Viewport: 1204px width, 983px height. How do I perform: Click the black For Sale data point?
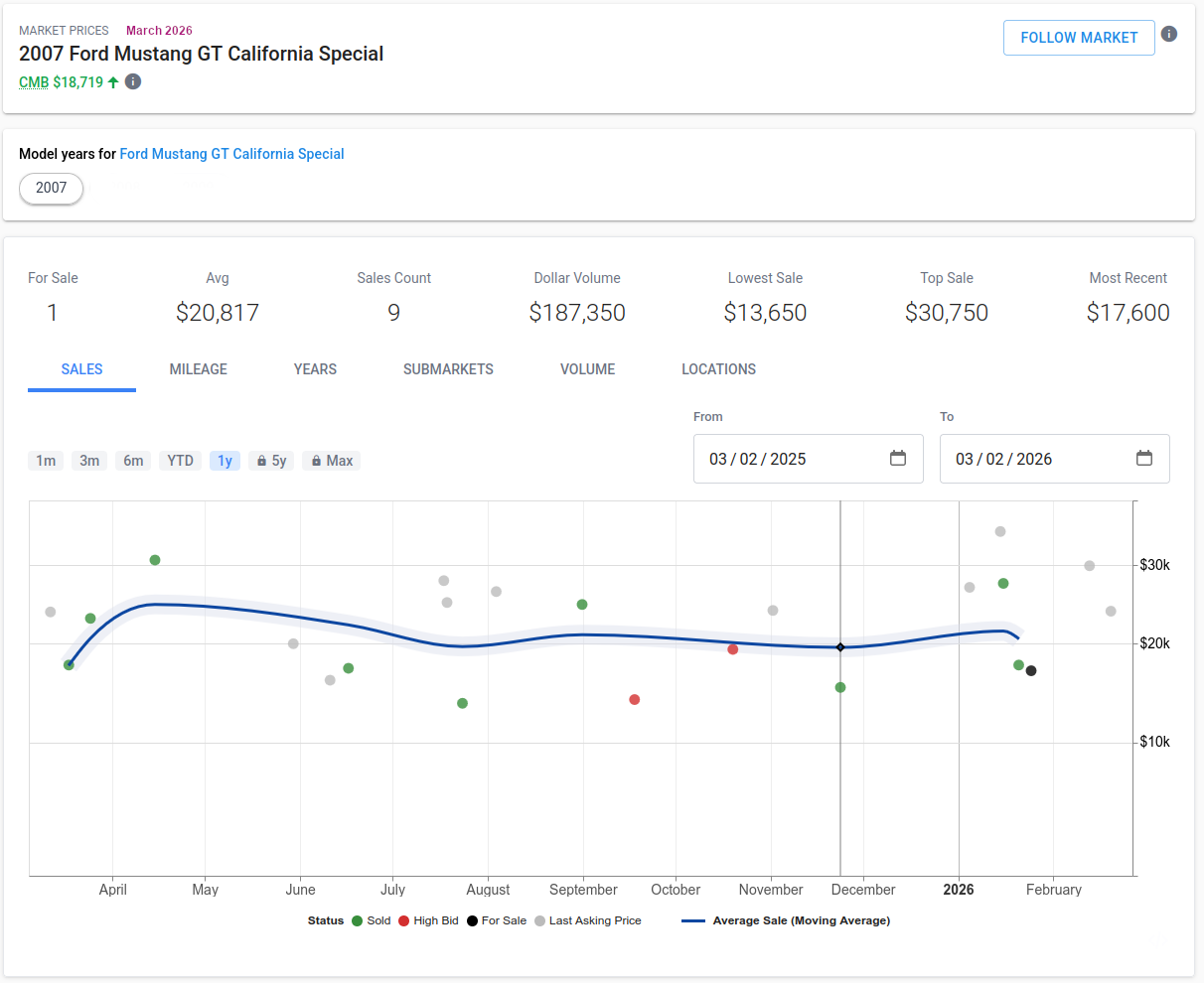(1031, 671)
